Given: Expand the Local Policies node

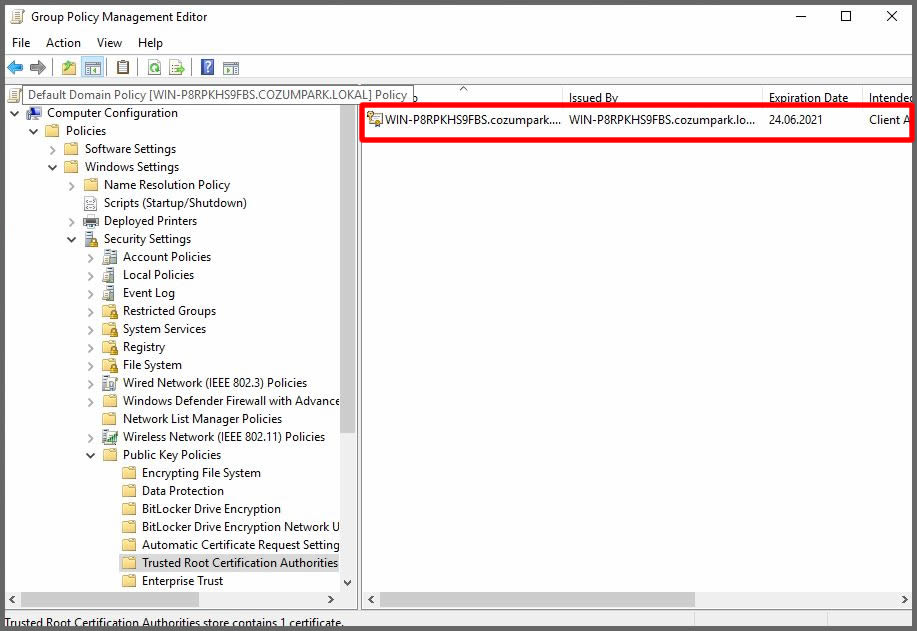Looking at the screenshot, I should (90, 276).
